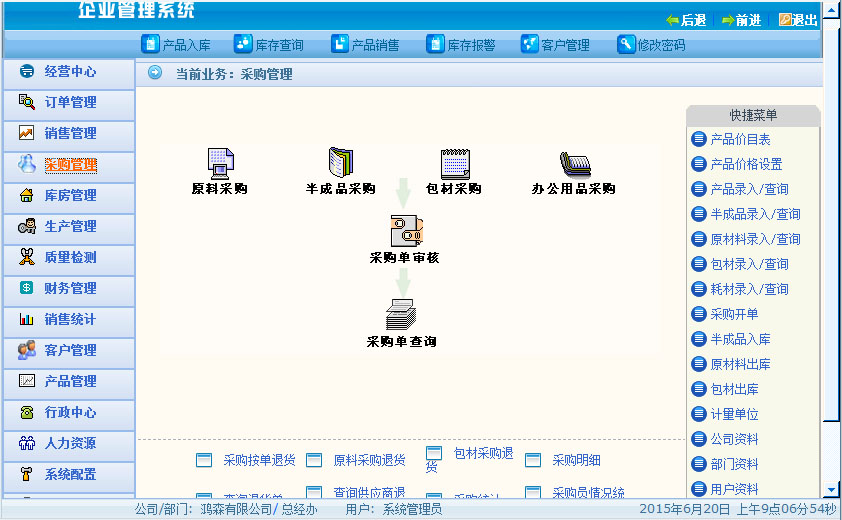Expand the 库房管理 sidebar section
This screenshot has width=842, height=520.
(x=69, y=196)
